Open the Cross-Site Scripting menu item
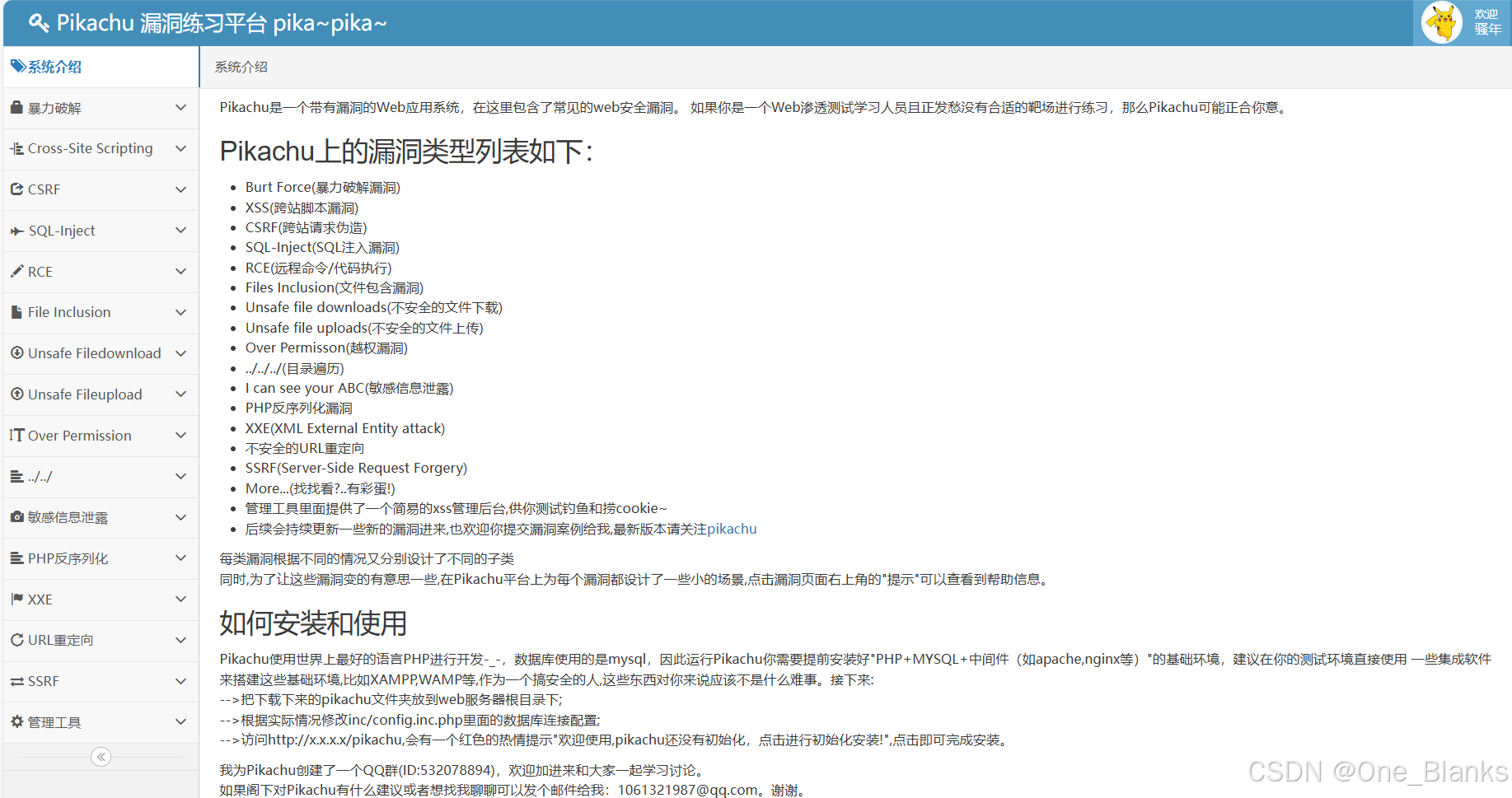This screenshot has width=1512, height=798. [x=101, y=148]
